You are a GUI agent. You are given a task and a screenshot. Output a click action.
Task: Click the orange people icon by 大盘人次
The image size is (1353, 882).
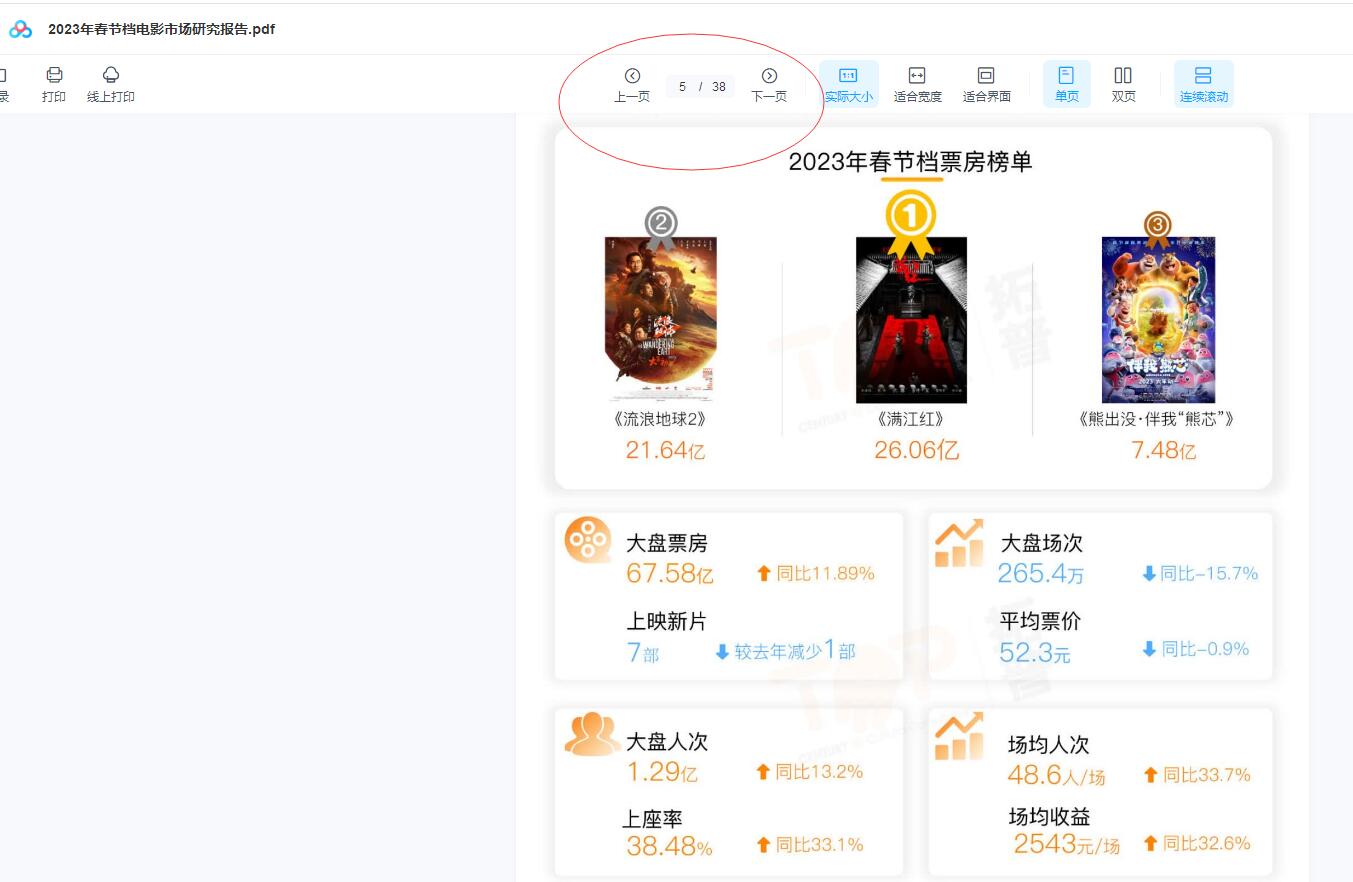click(591, 735)
